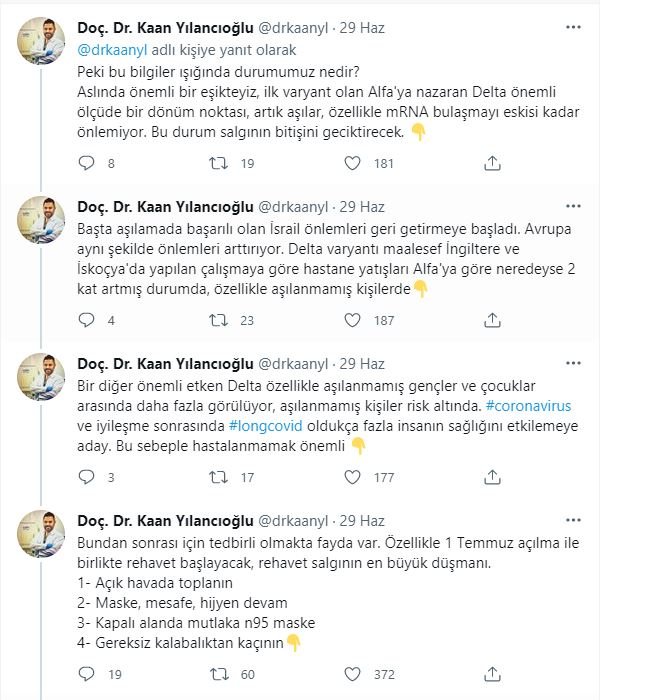This screenshot has width=652, height=700.
Task: Share the tweet about İsrail measures
Action: tap(492, 321)
